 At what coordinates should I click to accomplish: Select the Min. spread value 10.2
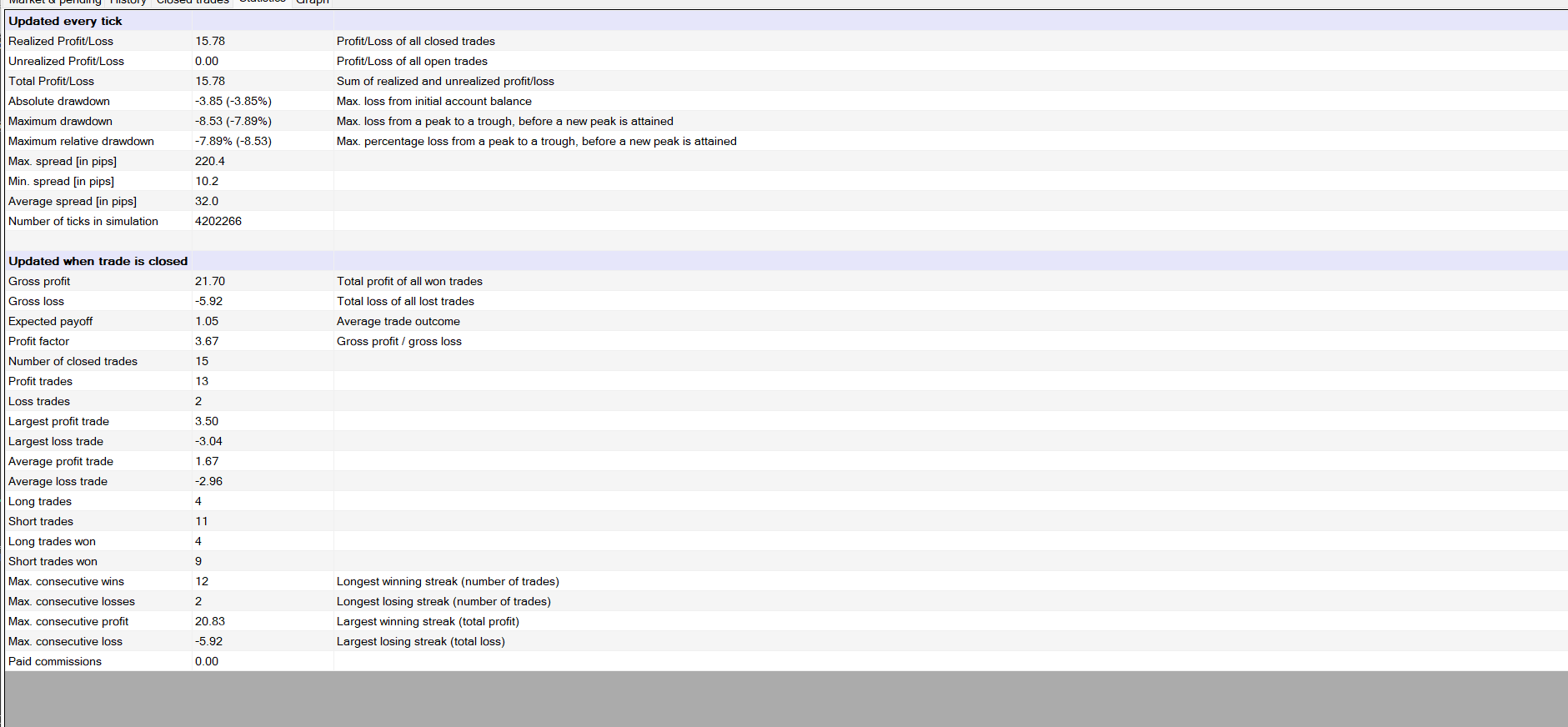point(207,181)
